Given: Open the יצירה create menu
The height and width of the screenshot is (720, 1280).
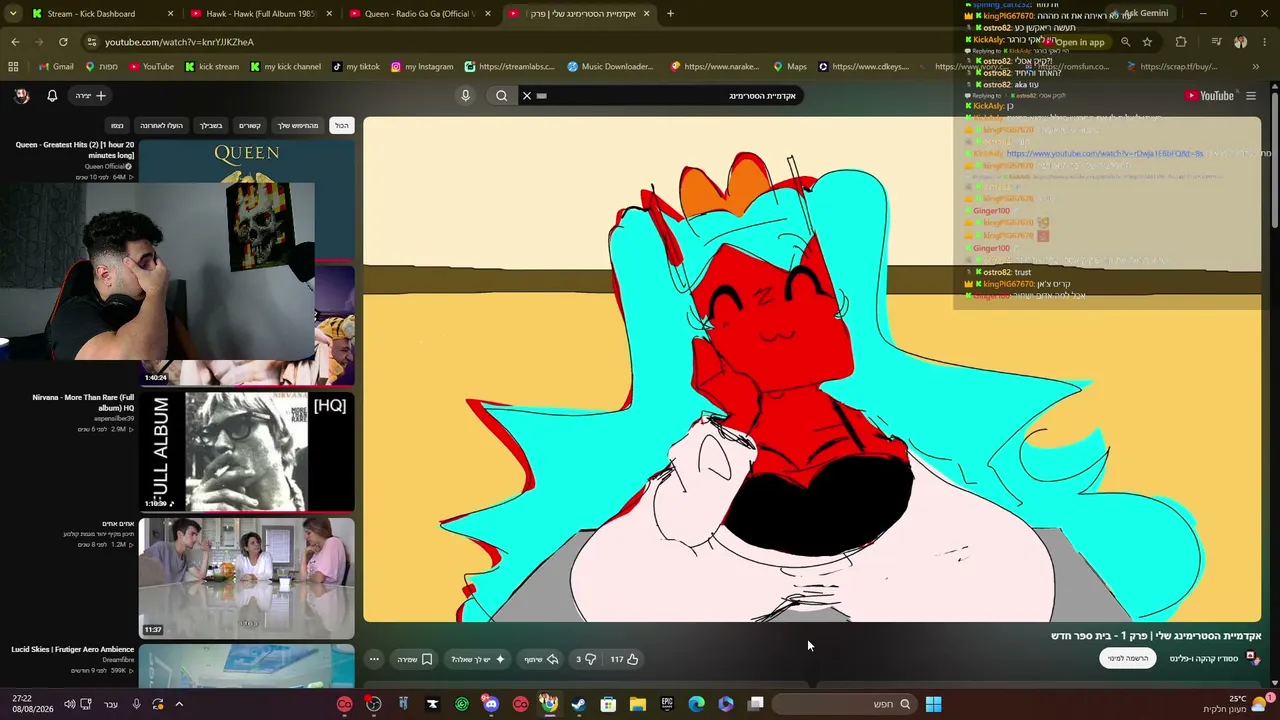Looking at the screenshot, I should click(x=91, y=96).
